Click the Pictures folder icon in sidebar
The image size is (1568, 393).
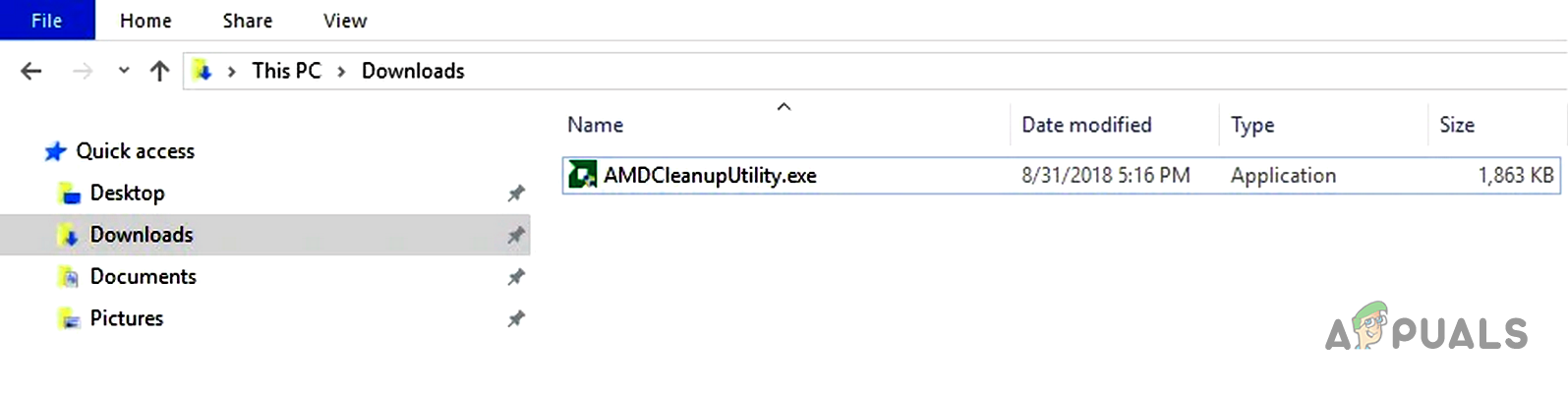tap(69, 319)
